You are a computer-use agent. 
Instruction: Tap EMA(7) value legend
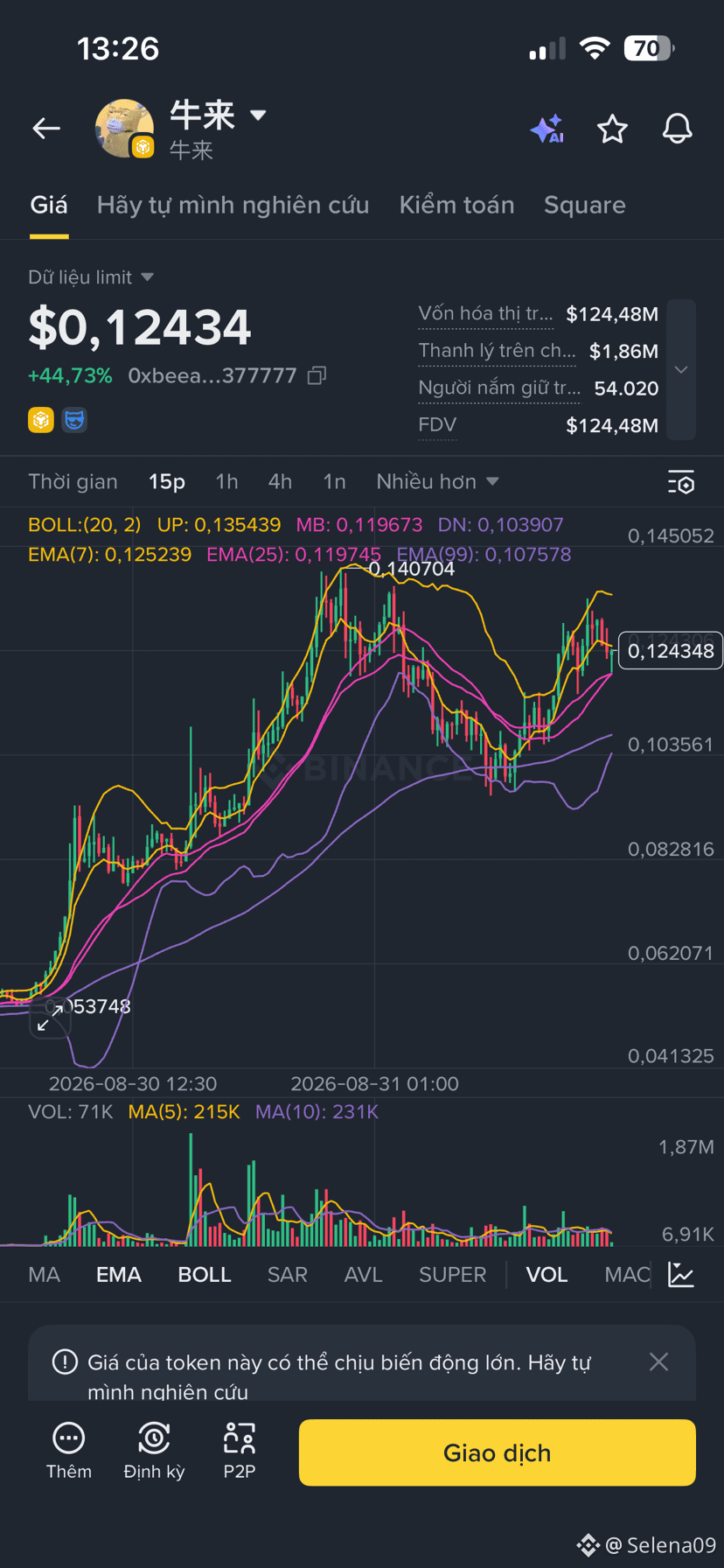tap(109, 555)
